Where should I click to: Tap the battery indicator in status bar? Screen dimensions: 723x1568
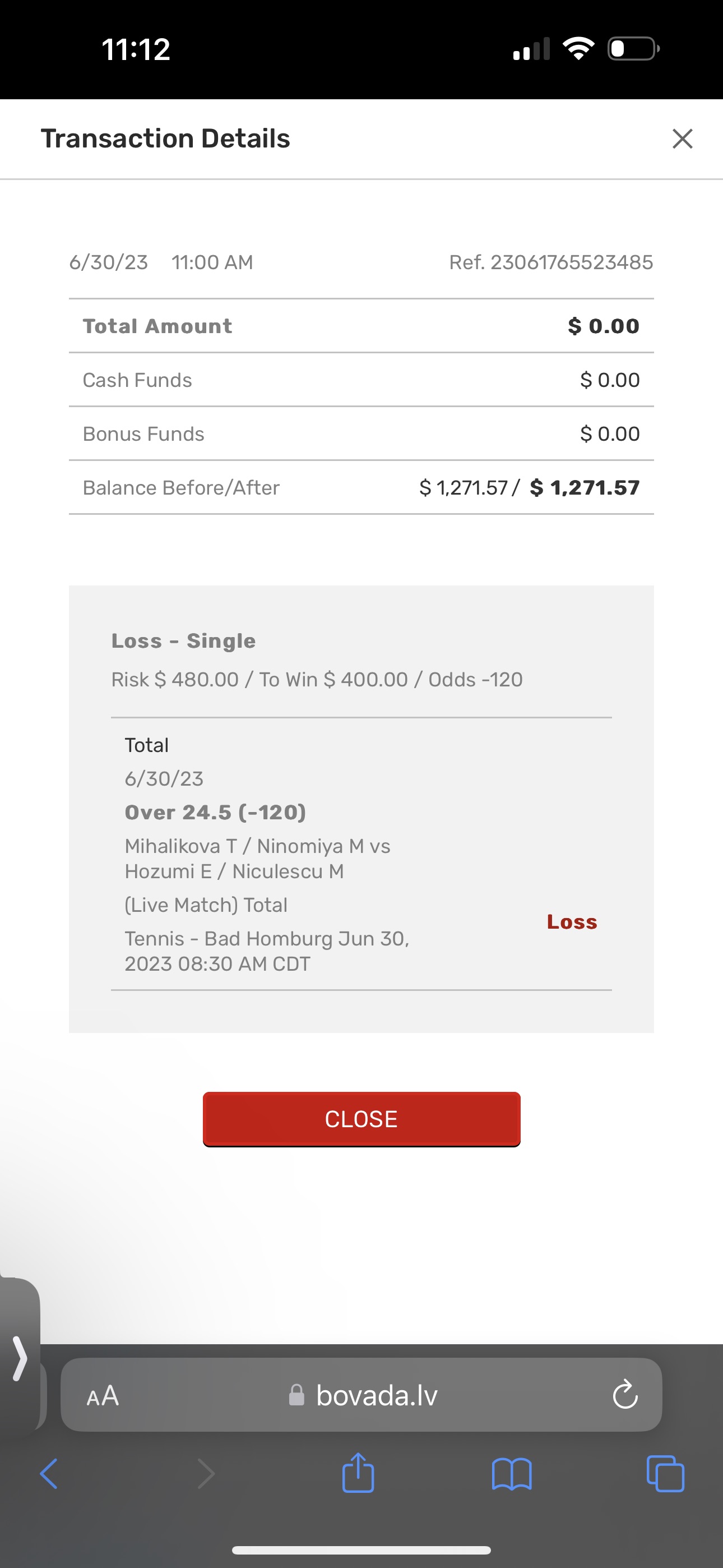tap(633, 49)
